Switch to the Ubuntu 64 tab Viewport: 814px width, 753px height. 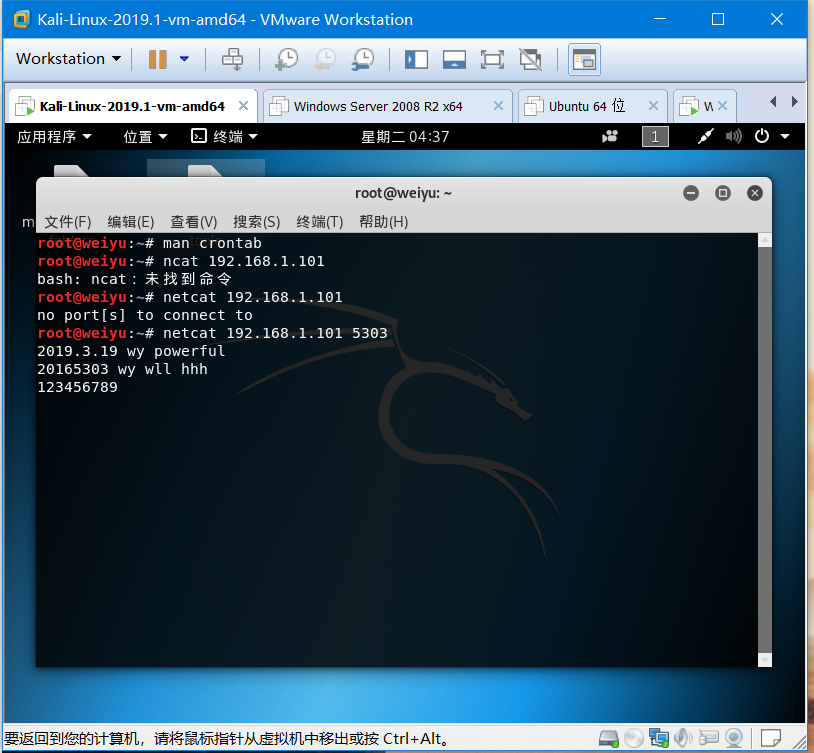tap(587, 106)
